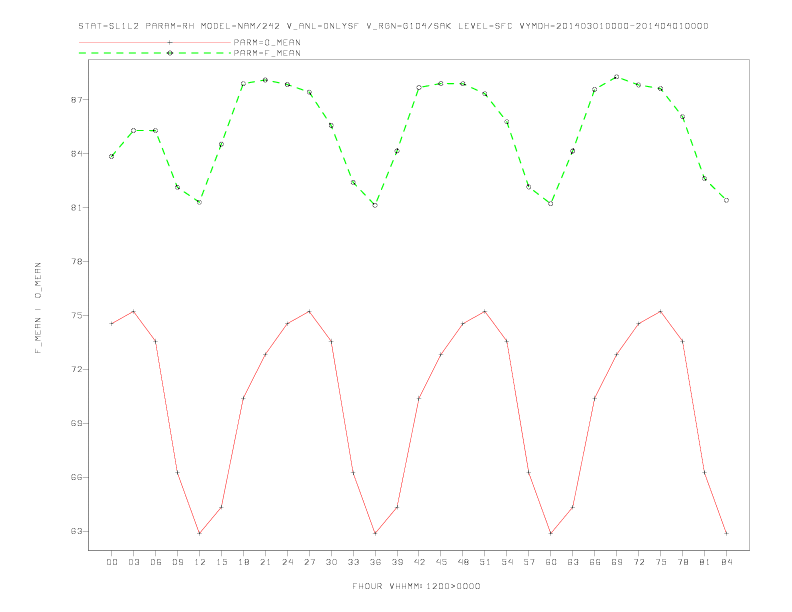Viewport: 792px width, 612px height.
Task: Click the green F_MEAN data point at hour 36
Action: [x=375, y=205]
